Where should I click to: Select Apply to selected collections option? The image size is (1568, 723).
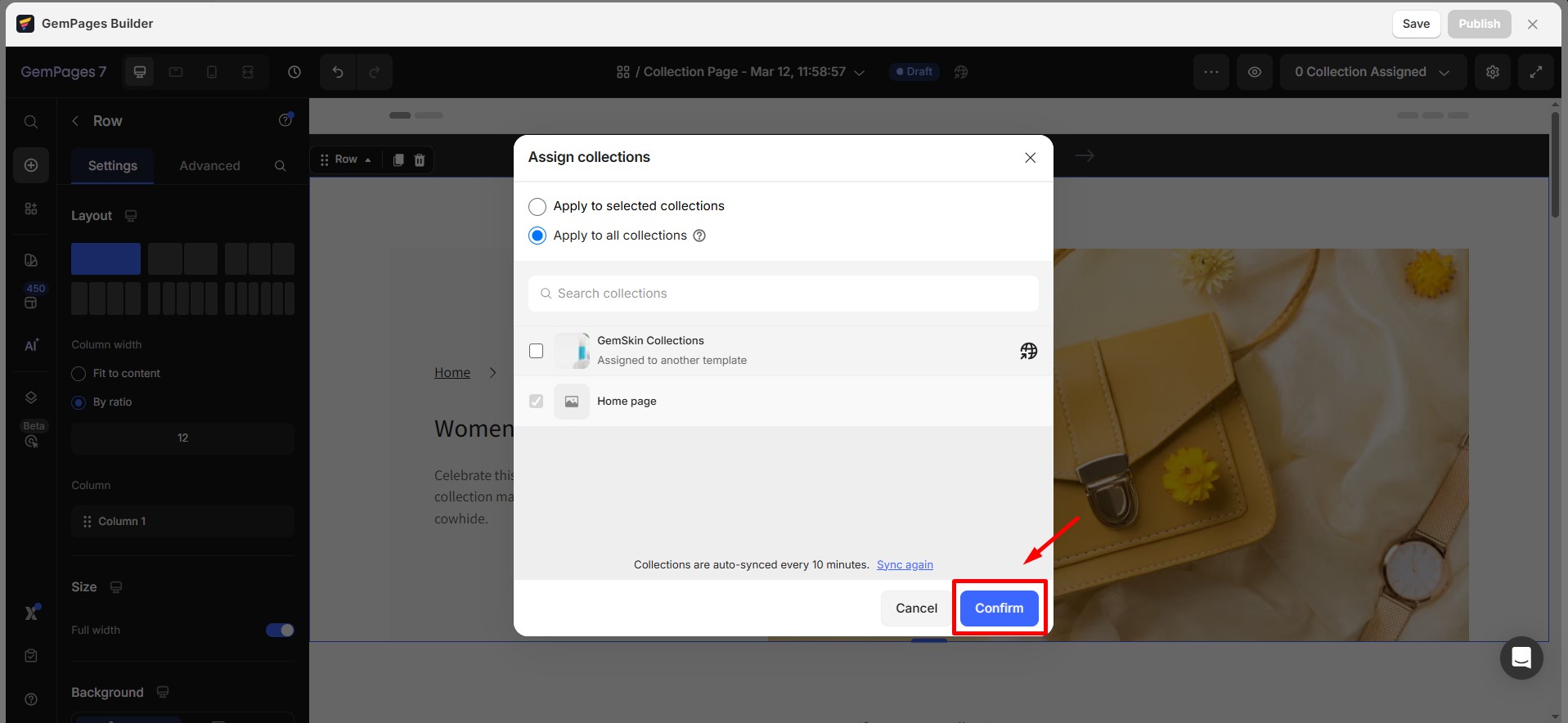pyautogui.click(x=537, y=206)
